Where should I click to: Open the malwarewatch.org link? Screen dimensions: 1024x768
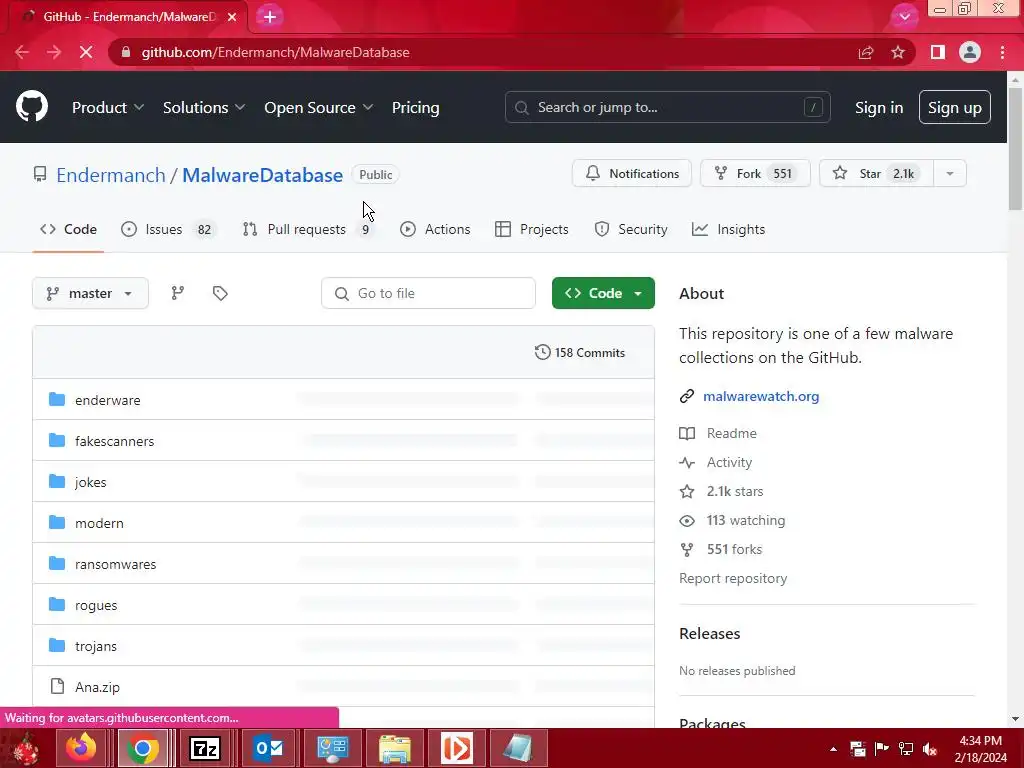pyautogui.click(x=761, y=396)
